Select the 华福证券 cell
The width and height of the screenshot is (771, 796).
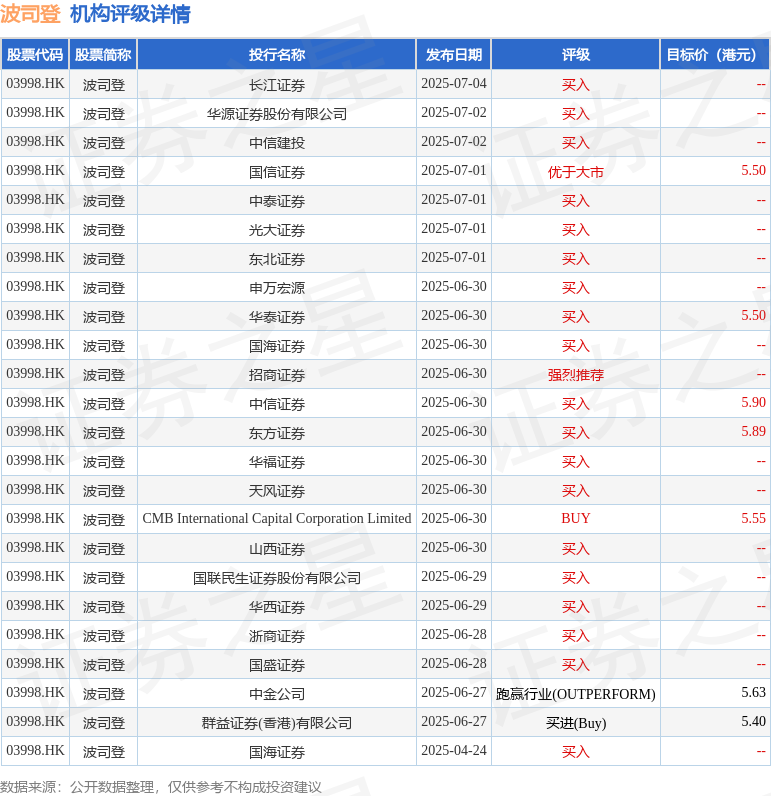[x=277, y=461]
